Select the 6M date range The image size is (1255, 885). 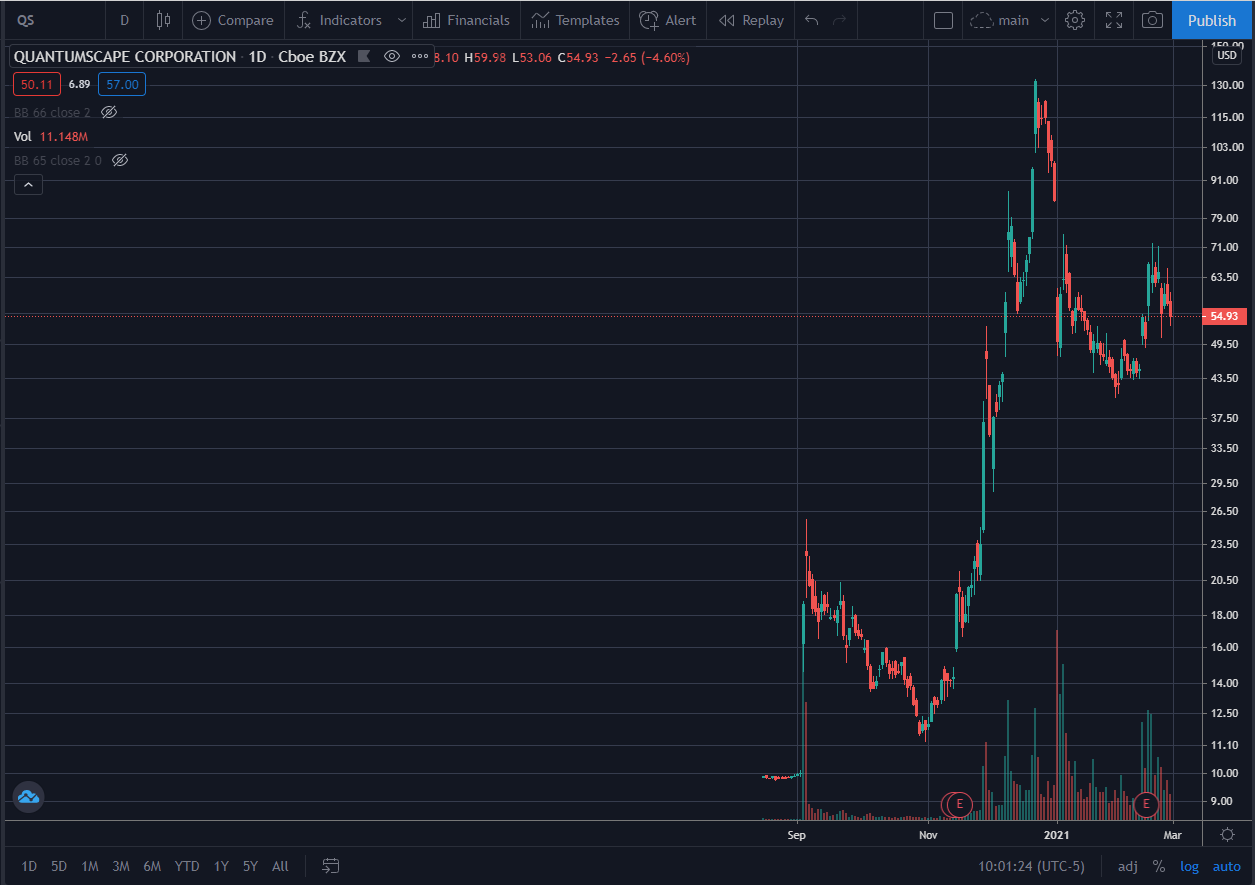152,866
